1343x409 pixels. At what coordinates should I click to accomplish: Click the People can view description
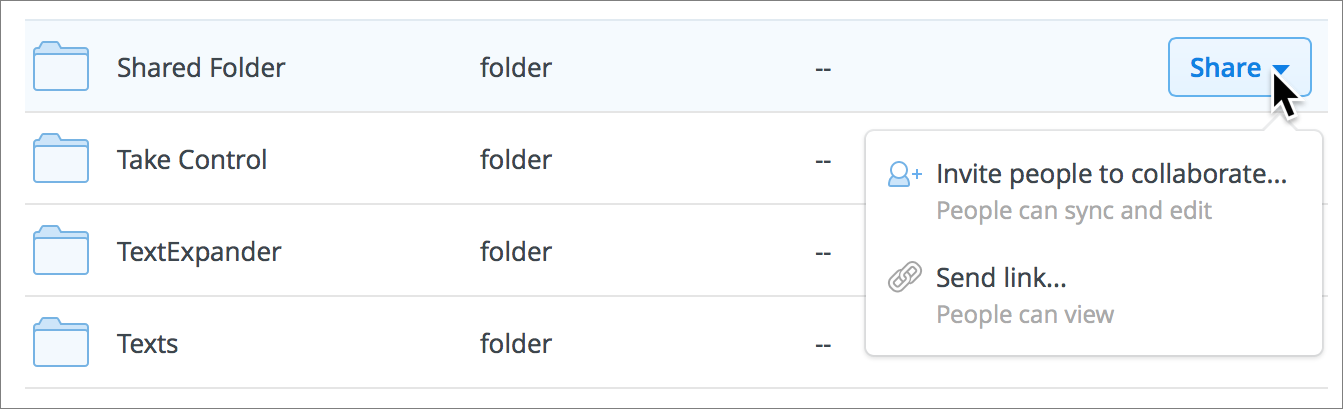(1024, 314)
